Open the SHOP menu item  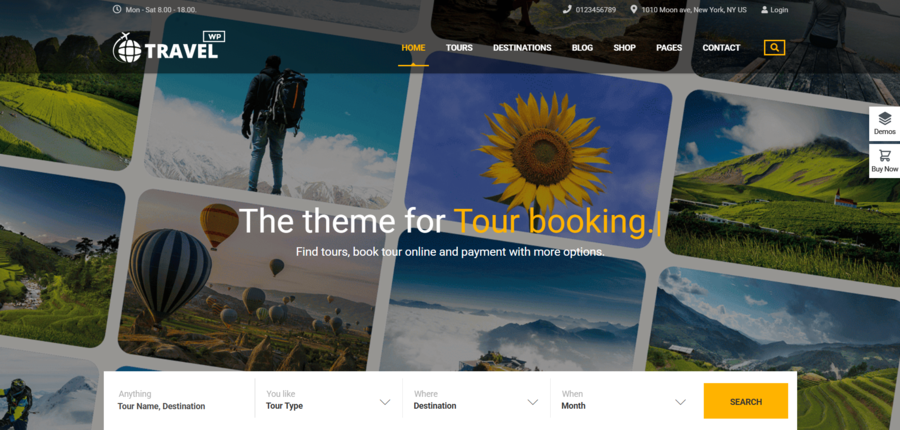click(624, 48)
